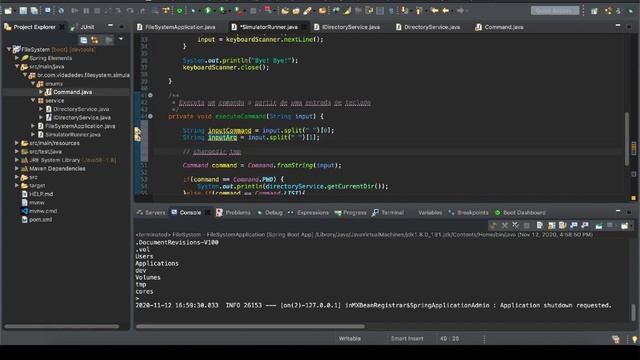Open Project Explorer view menu dropdown
Image resolution: width=640 pixels, height=360 pixels.
[121, 39]
